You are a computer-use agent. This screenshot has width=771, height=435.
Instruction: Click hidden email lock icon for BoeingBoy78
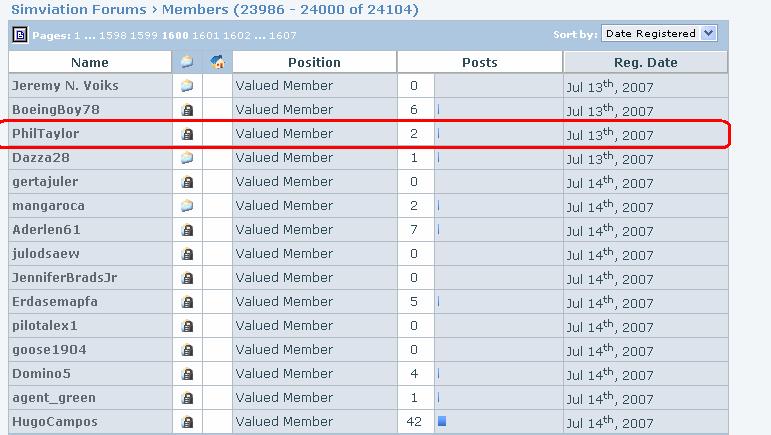click(187, 110)
